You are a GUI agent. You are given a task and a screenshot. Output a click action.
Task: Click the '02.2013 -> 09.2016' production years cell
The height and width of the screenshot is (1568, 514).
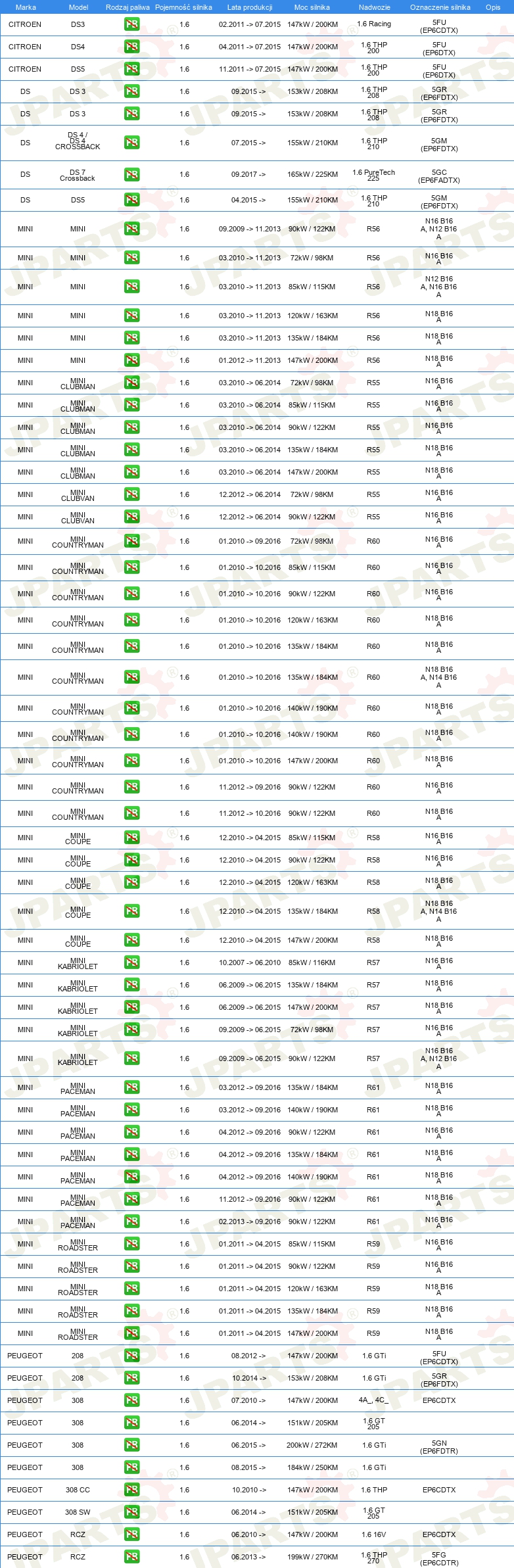click(x=250, y=1222)
